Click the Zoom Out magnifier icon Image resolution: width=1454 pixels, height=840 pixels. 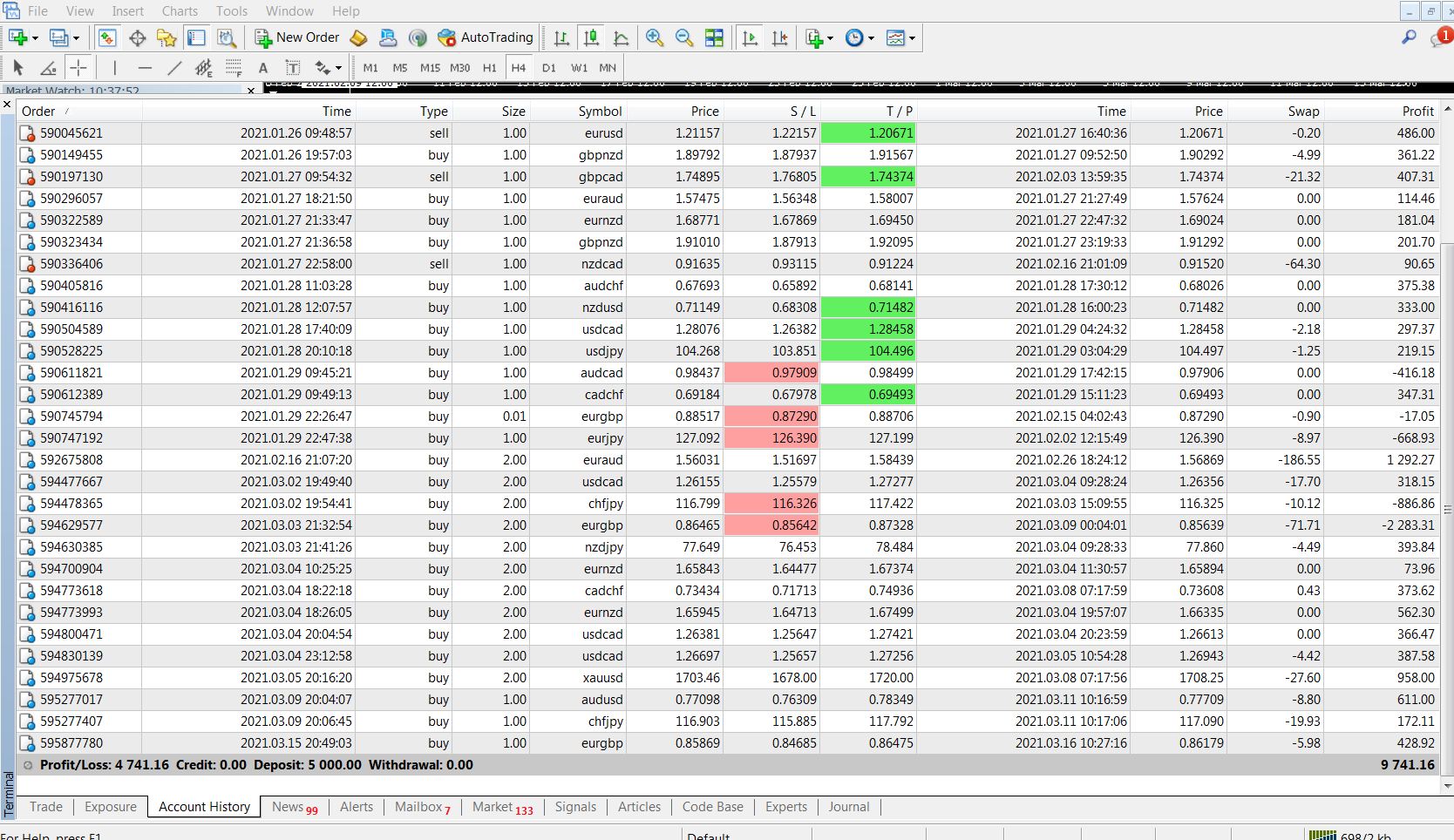(684, 37)
